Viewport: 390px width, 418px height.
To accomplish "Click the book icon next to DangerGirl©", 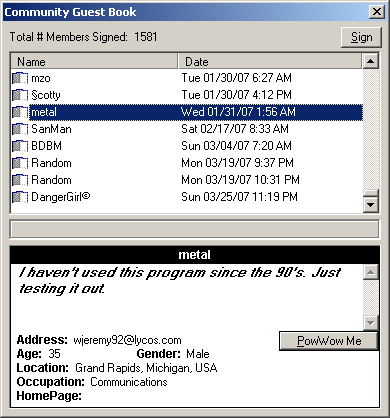I will [x=20, y=197].
